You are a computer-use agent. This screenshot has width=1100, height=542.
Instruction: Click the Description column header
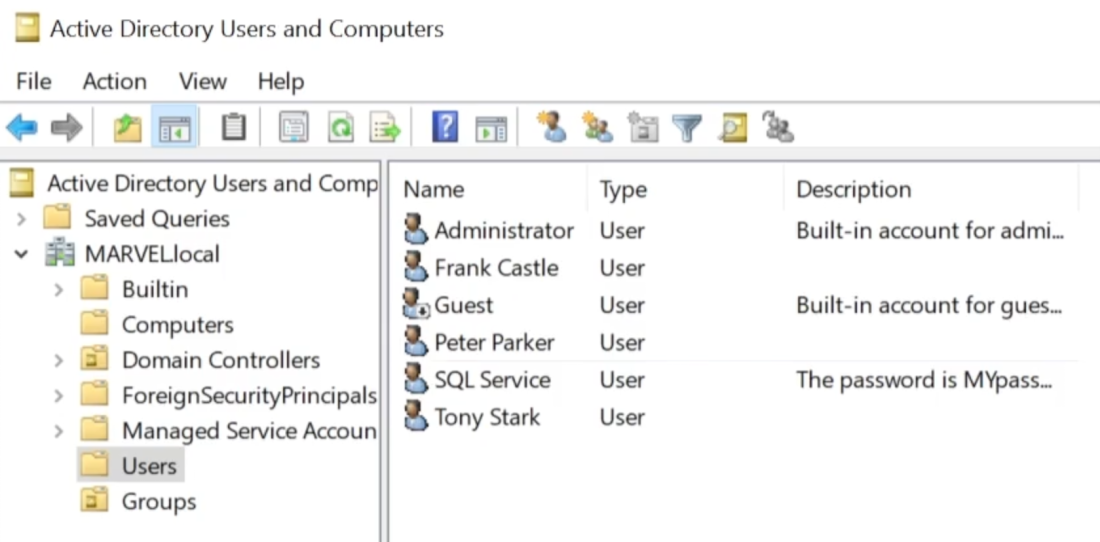[x=853, y=189]
